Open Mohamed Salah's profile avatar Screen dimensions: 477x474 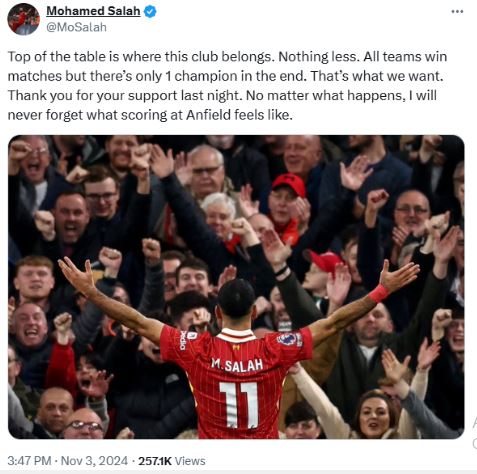23,20
